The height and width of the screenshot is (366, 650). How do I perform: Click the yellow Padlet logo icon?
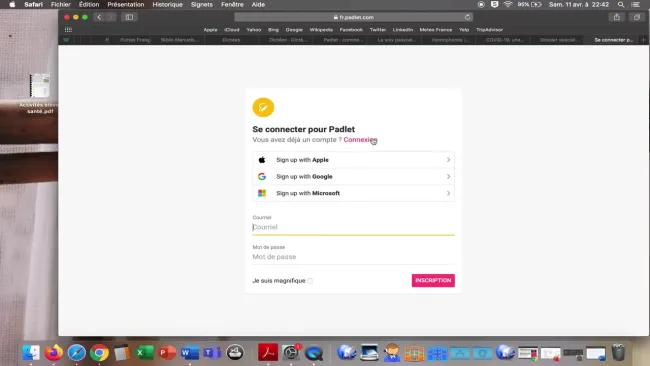point(263,107)
